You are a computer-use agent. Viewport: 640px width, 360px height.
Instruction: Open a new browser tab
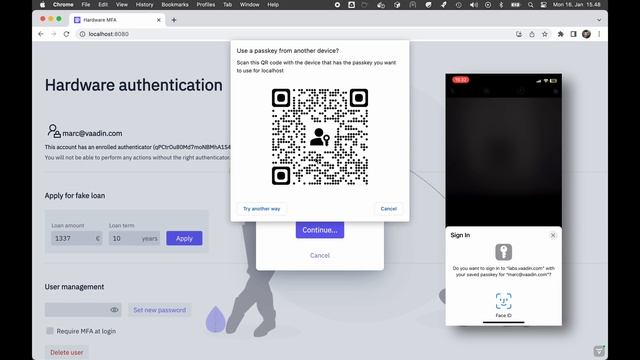[174, 20]
